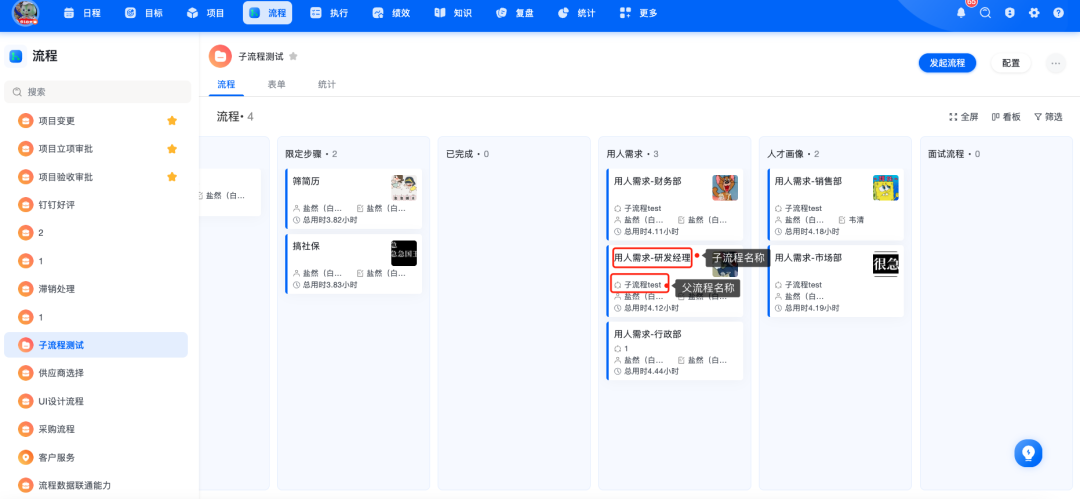
Task: Open the 绩效 nav tab
Action: (x=391, y=13)
